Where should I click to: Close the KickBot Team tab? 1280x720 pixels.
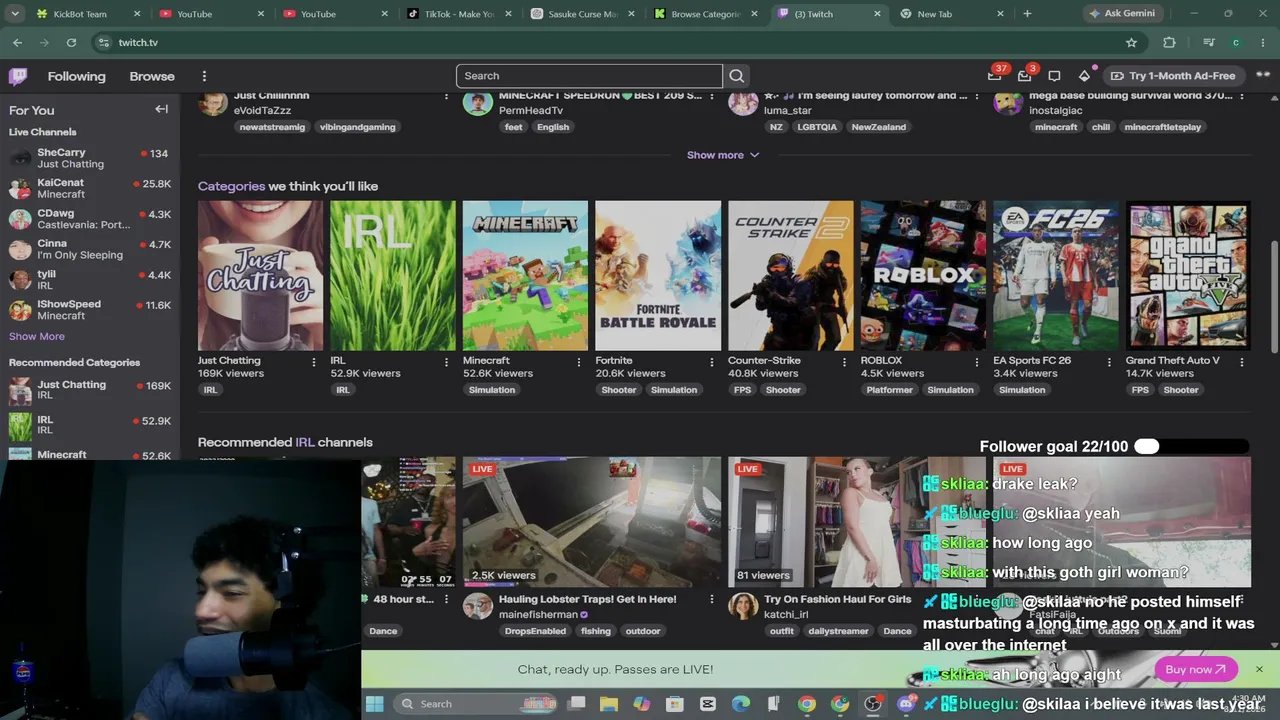tap(137, 14)
